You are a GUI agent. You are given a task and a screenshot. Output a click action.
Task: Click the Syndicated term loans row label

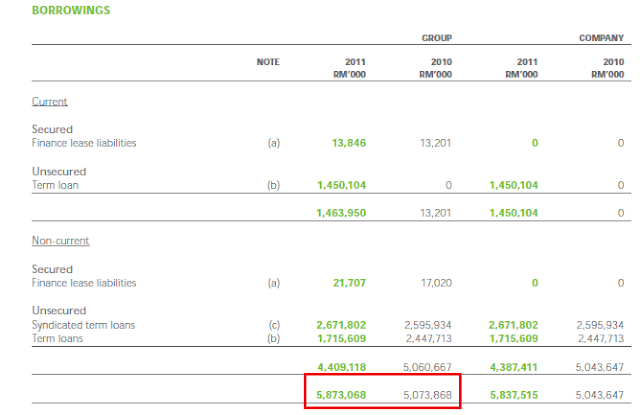coord(83,325)
